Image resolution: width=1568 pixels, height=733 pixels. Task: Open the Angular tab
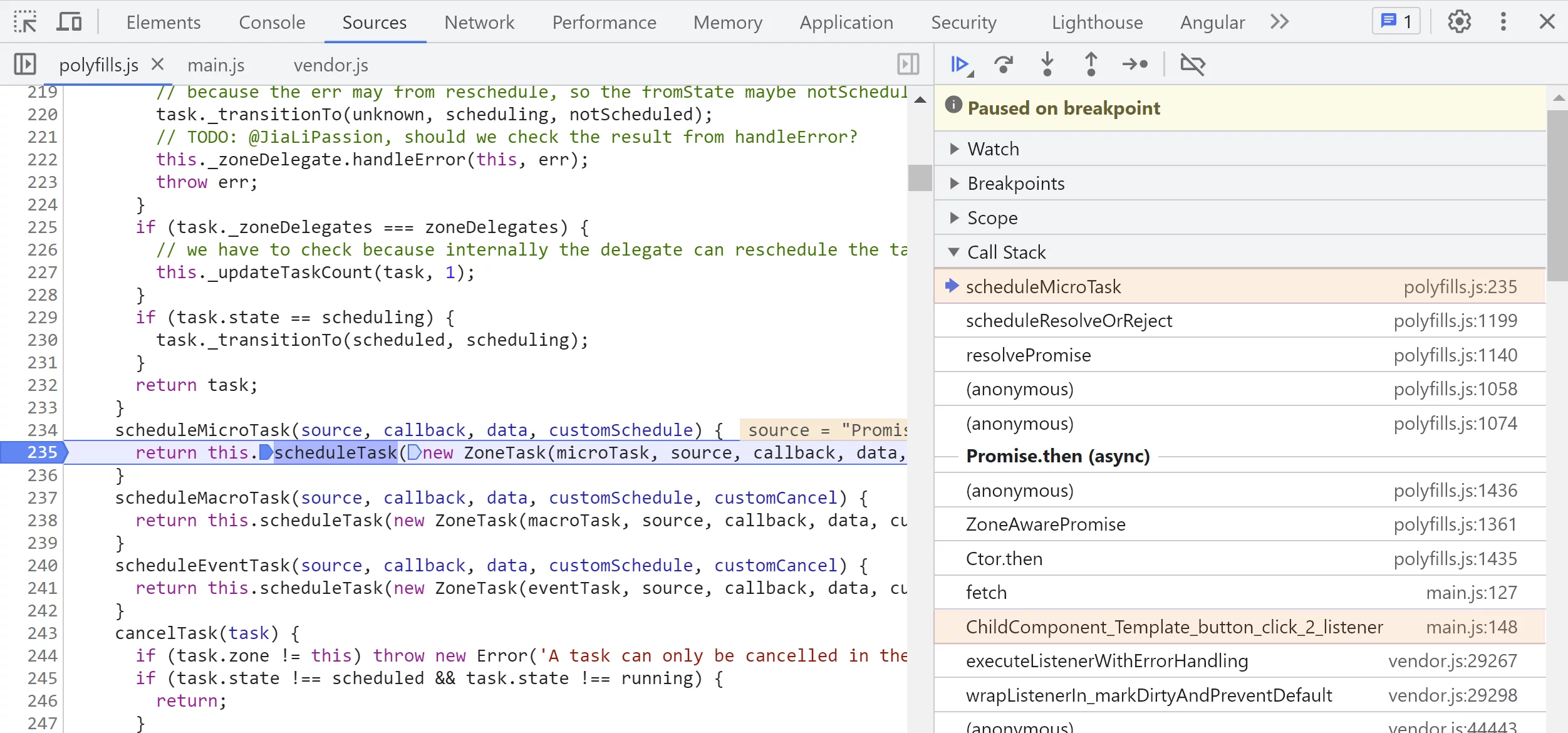(x=1212, y=22)
